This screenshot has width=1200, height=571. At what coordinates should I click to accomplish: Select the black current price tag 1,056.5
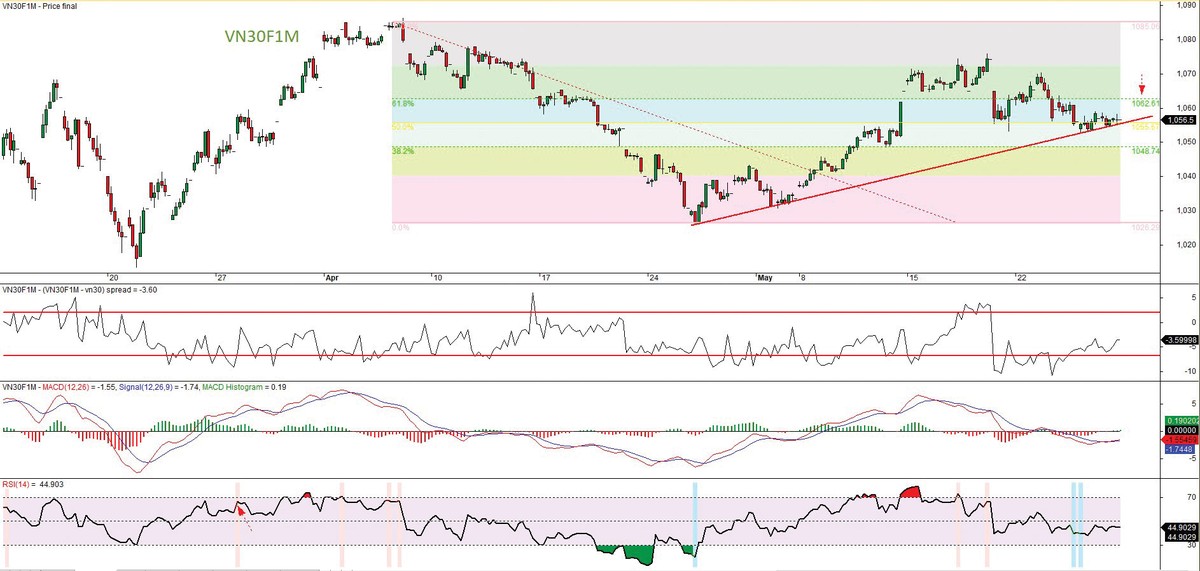point(1177,118)
